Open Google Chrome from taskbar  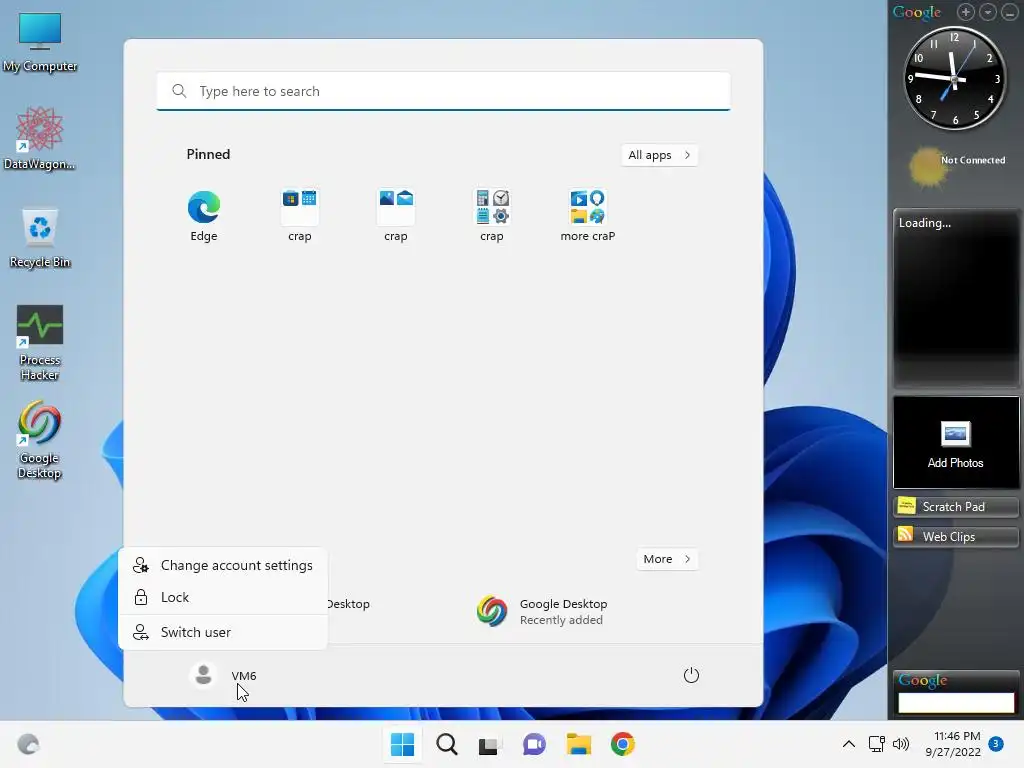[622, 744]
